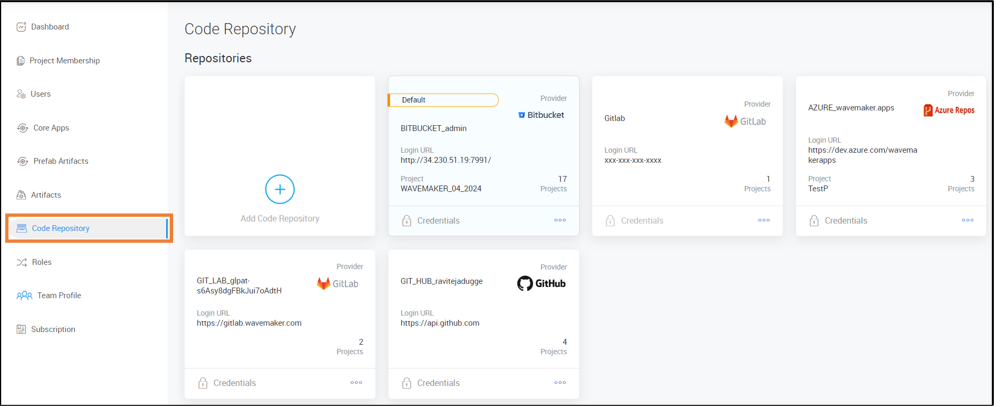Open more options on AZURE_wavemaker.apps card
994x406 pixels.
967,221
